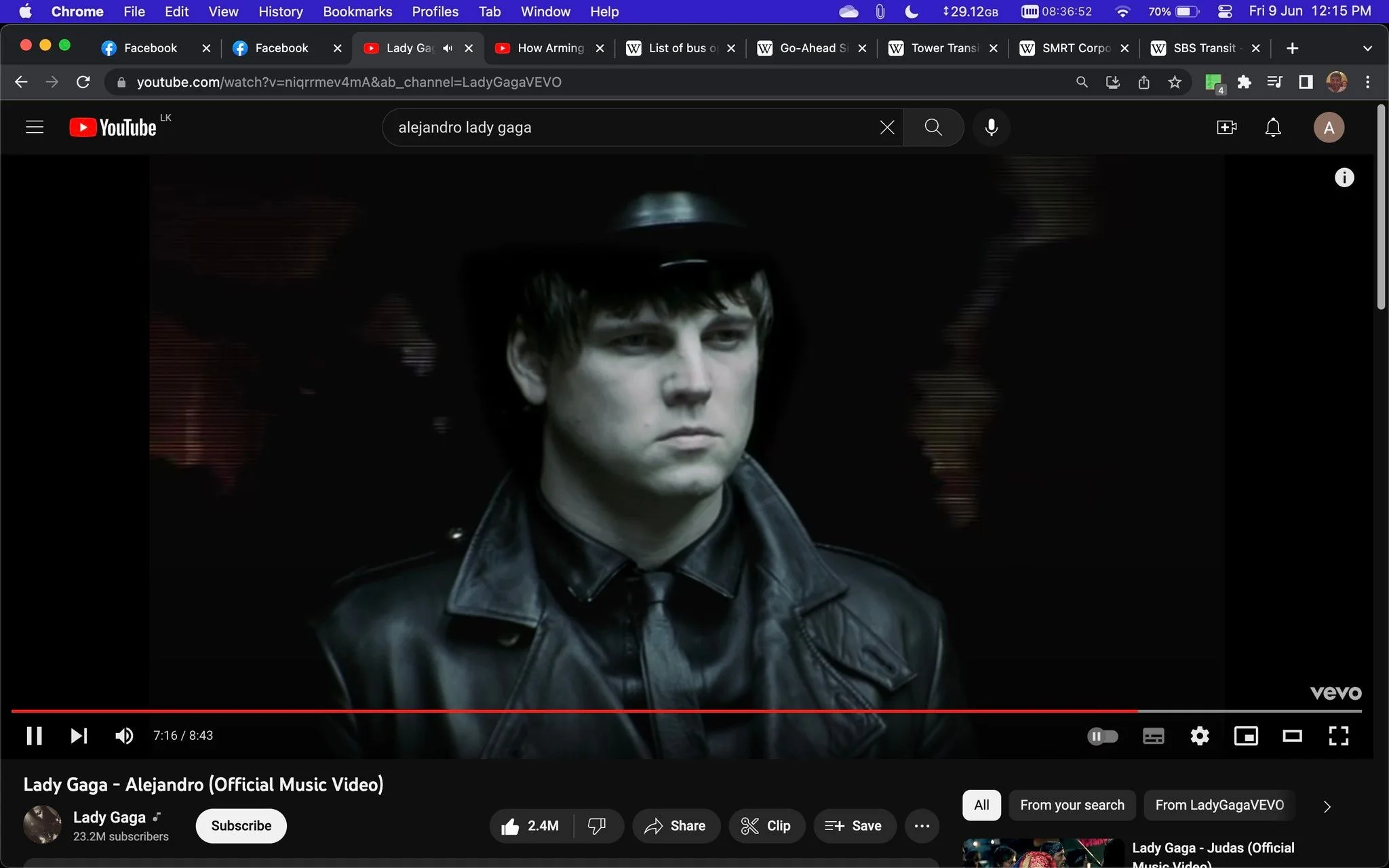Open more actions ellipsis menu
The width and height of the screenshot is (1389, 868).
pos(922,826)
